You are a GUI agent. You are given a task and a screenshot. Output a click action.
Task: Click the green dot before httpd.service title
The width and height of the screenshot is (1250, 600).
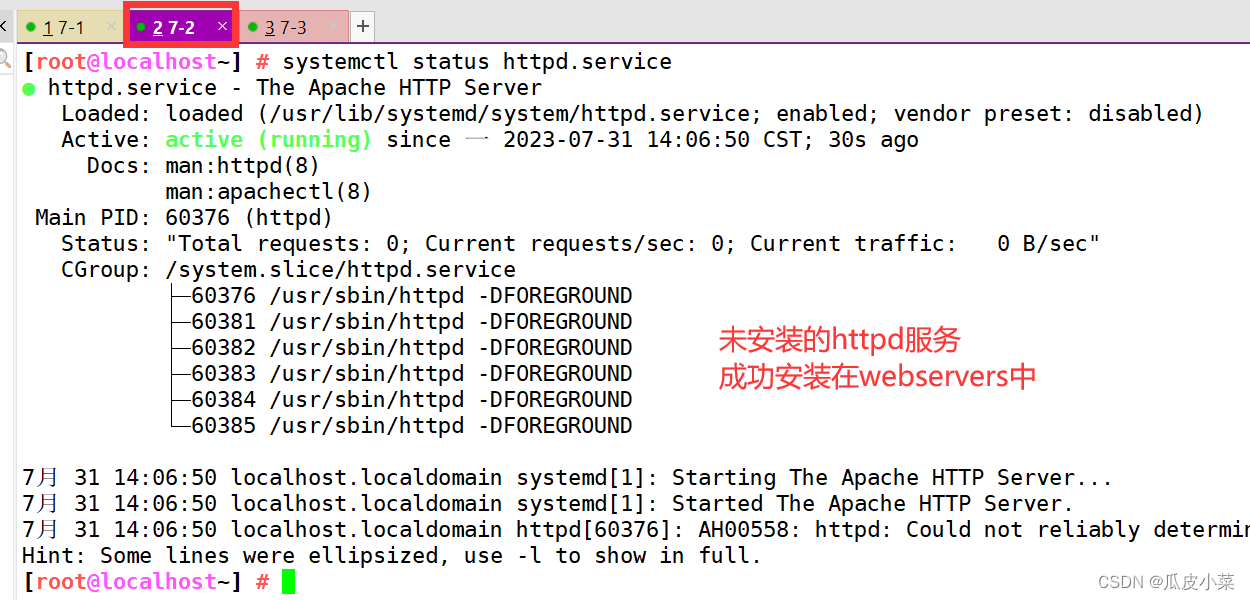(28, 89)
